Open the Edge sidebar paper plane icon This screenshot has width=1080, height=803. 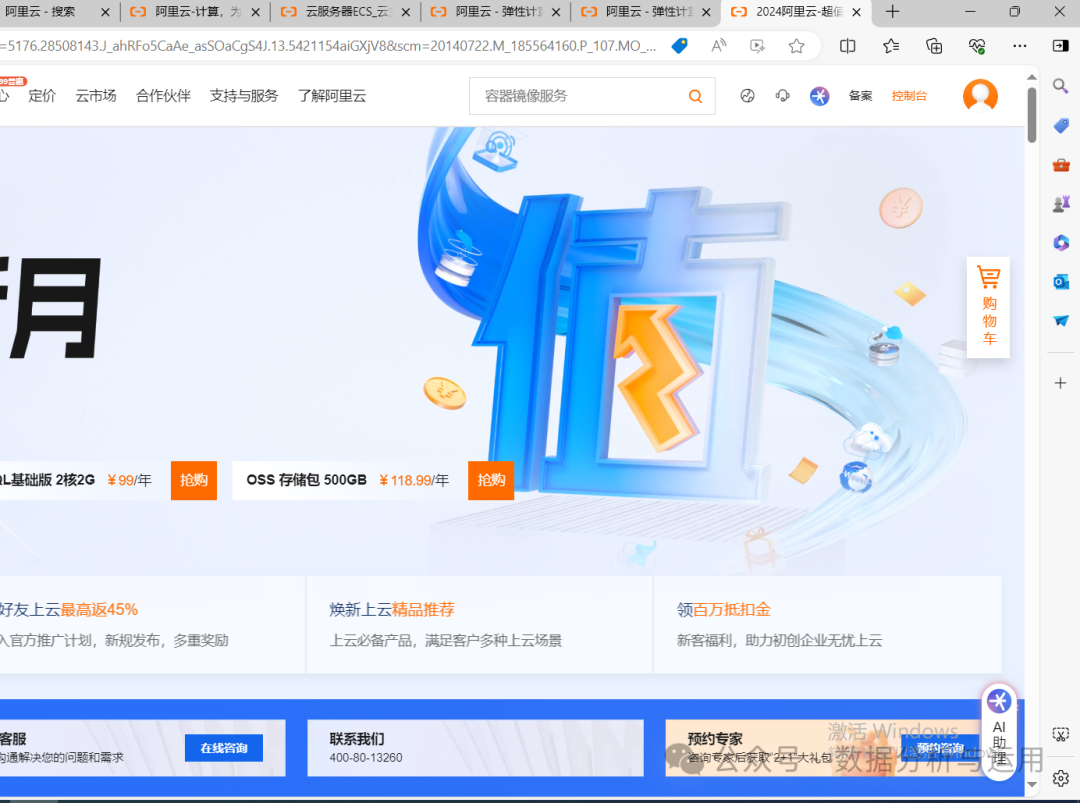(1061, 321)
